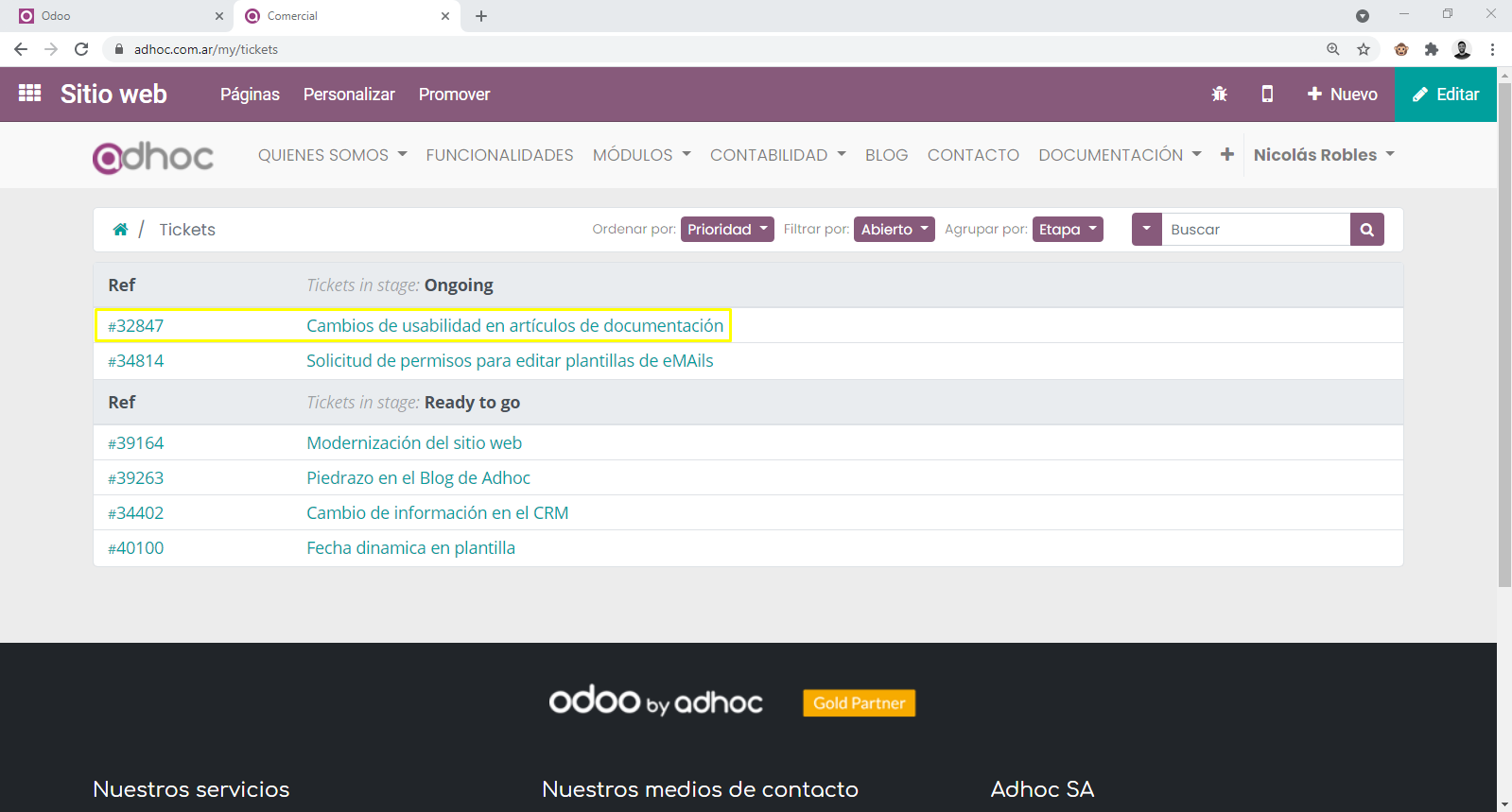The height and width of the screenshot is (812, 1512).
Task: Reload the page in browser
Action: pos(81,49)
